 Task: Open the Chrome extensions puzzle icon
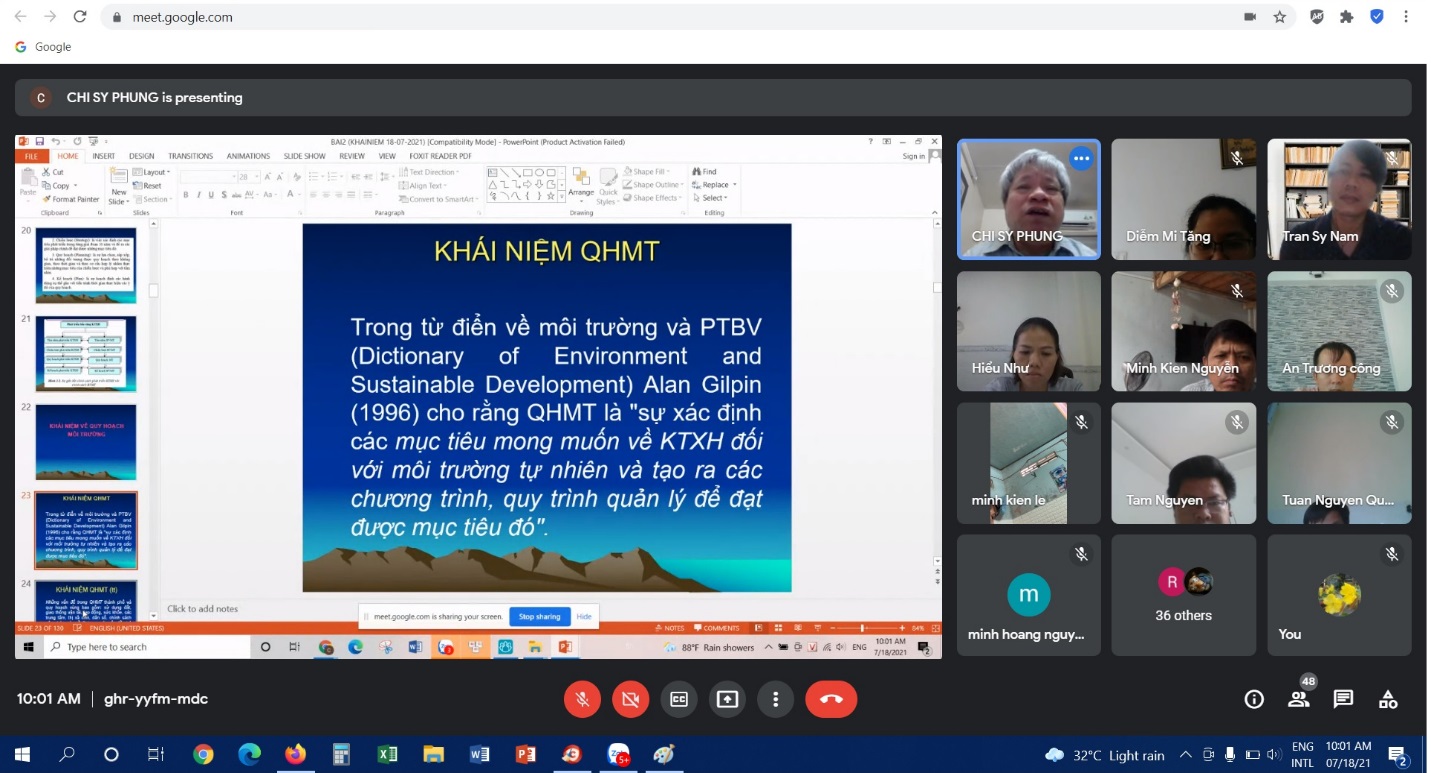point(1347,17)
